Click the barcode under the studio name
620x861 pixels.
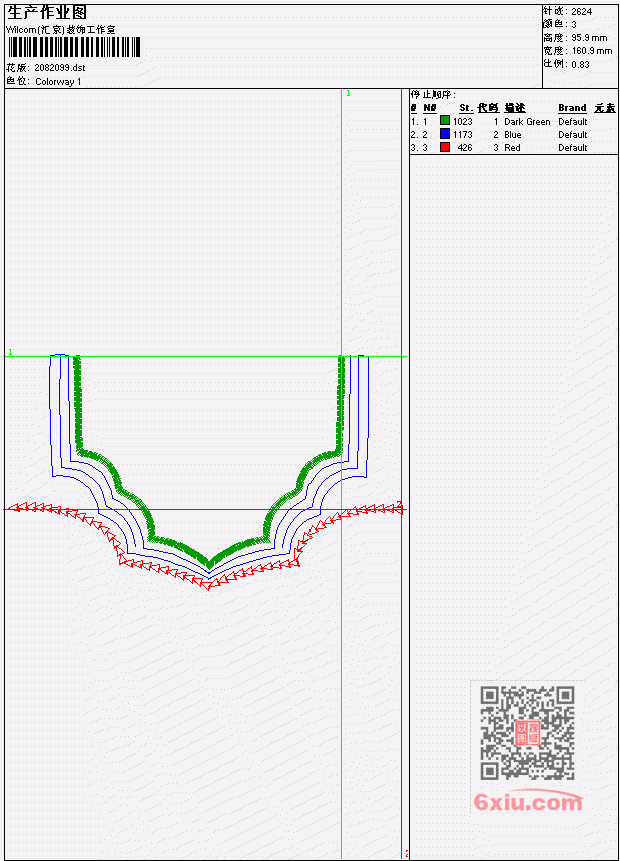[74, 47]
